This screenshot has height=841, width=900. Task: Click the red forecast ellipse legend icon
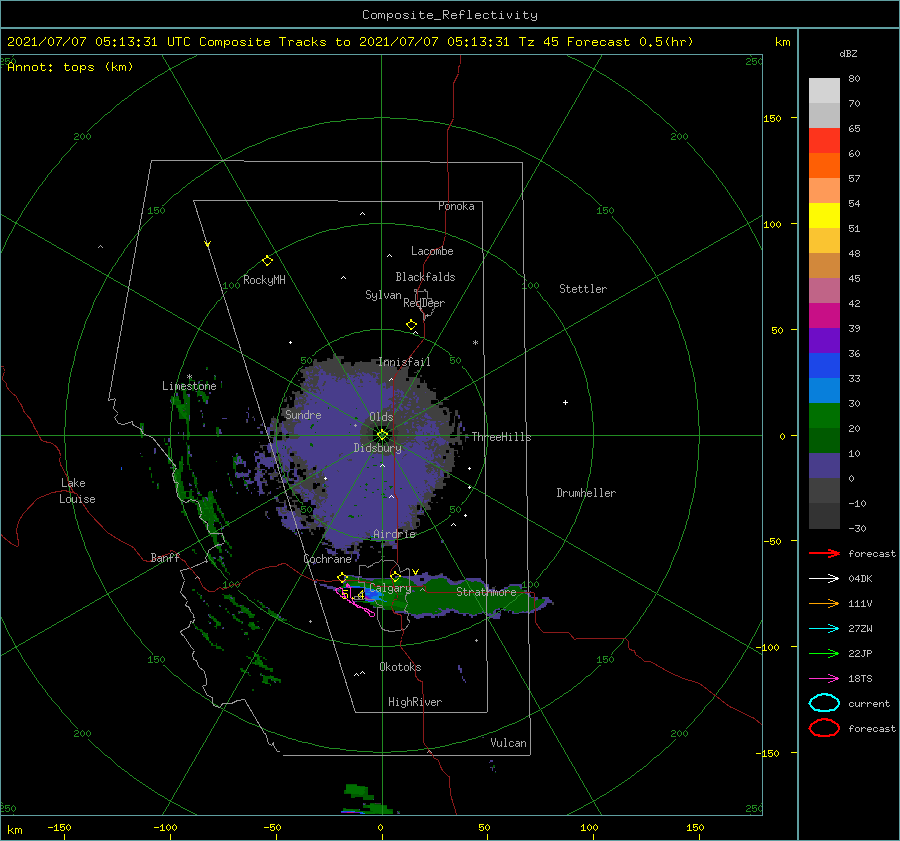[824, 728]
